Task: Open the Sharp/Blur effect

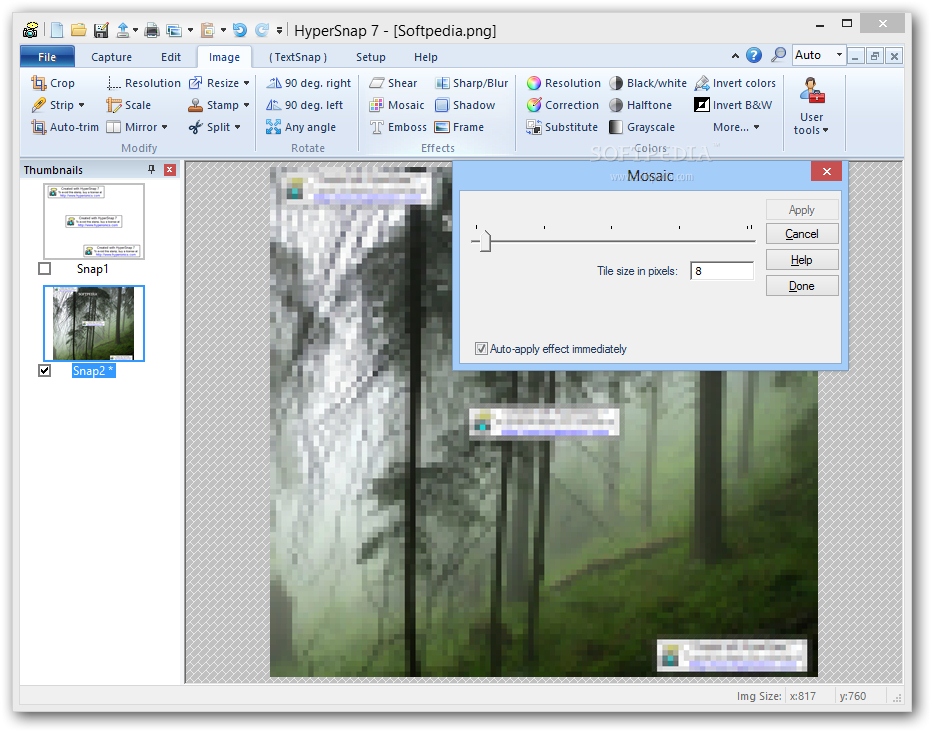Action: 471,83
